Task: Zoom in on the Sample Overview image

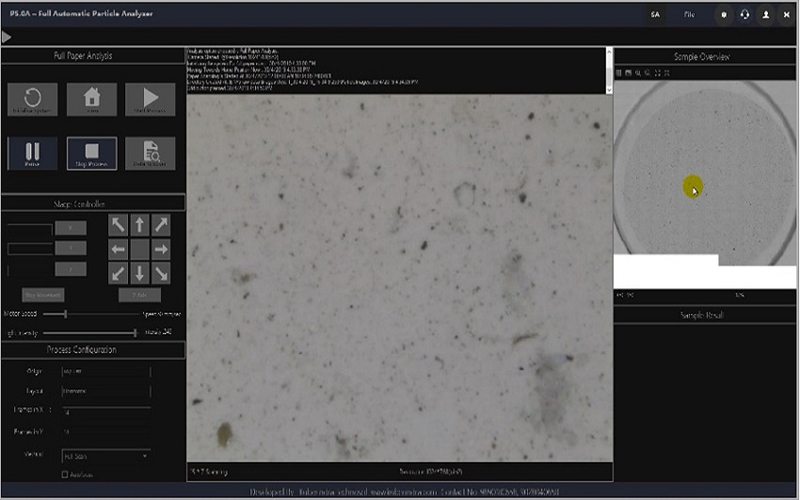Action: point(638,73)
